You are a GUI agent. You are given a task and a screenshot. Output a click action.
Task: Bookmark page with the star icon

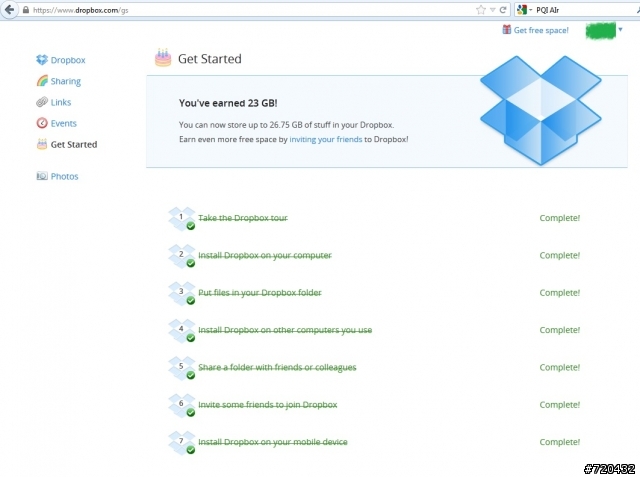(481, 10)
